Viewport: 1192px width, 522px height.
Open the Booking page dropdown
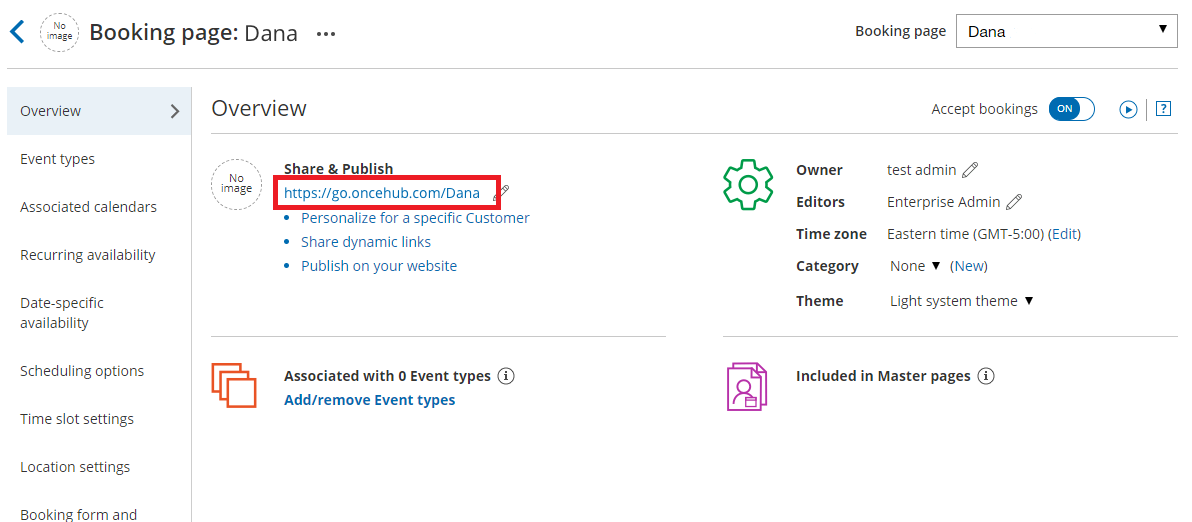pyautogui.click(x=1066, y=31)
